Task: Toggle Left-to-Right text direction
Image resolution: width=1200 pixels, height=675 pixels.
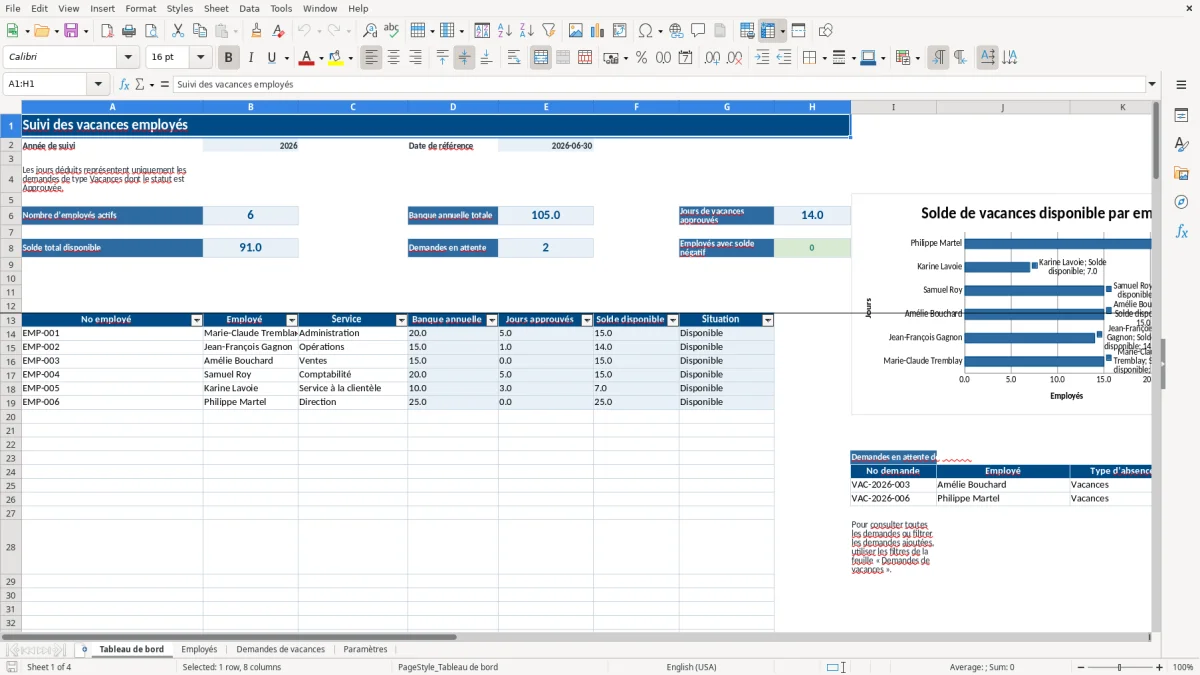Action: [x=938, y=58]
